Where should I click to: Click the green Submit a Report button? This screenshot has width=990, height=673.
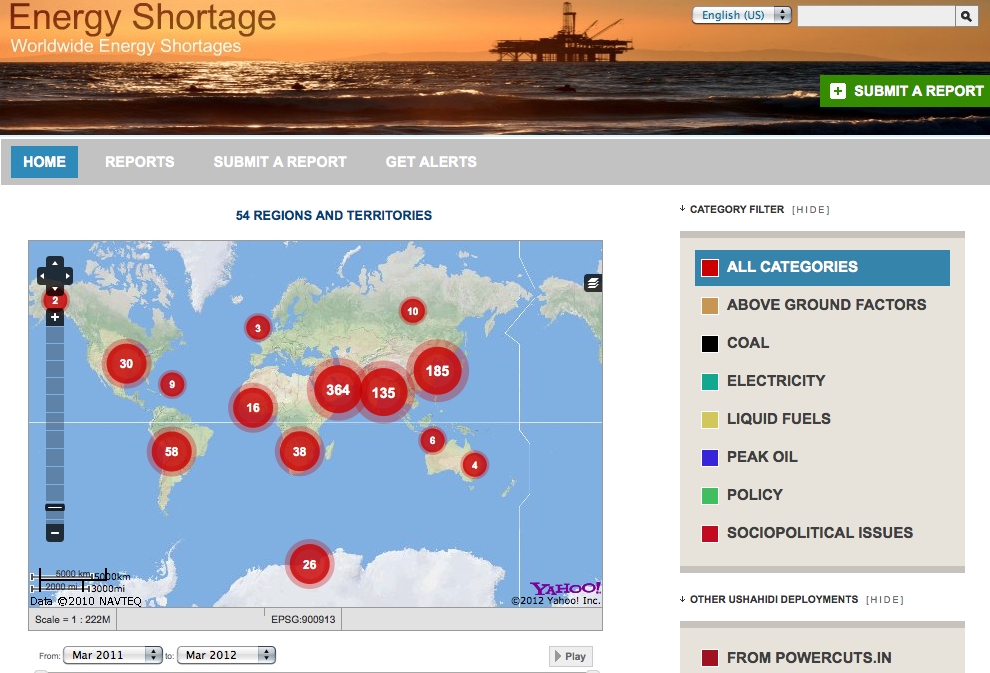click(905, 91)
